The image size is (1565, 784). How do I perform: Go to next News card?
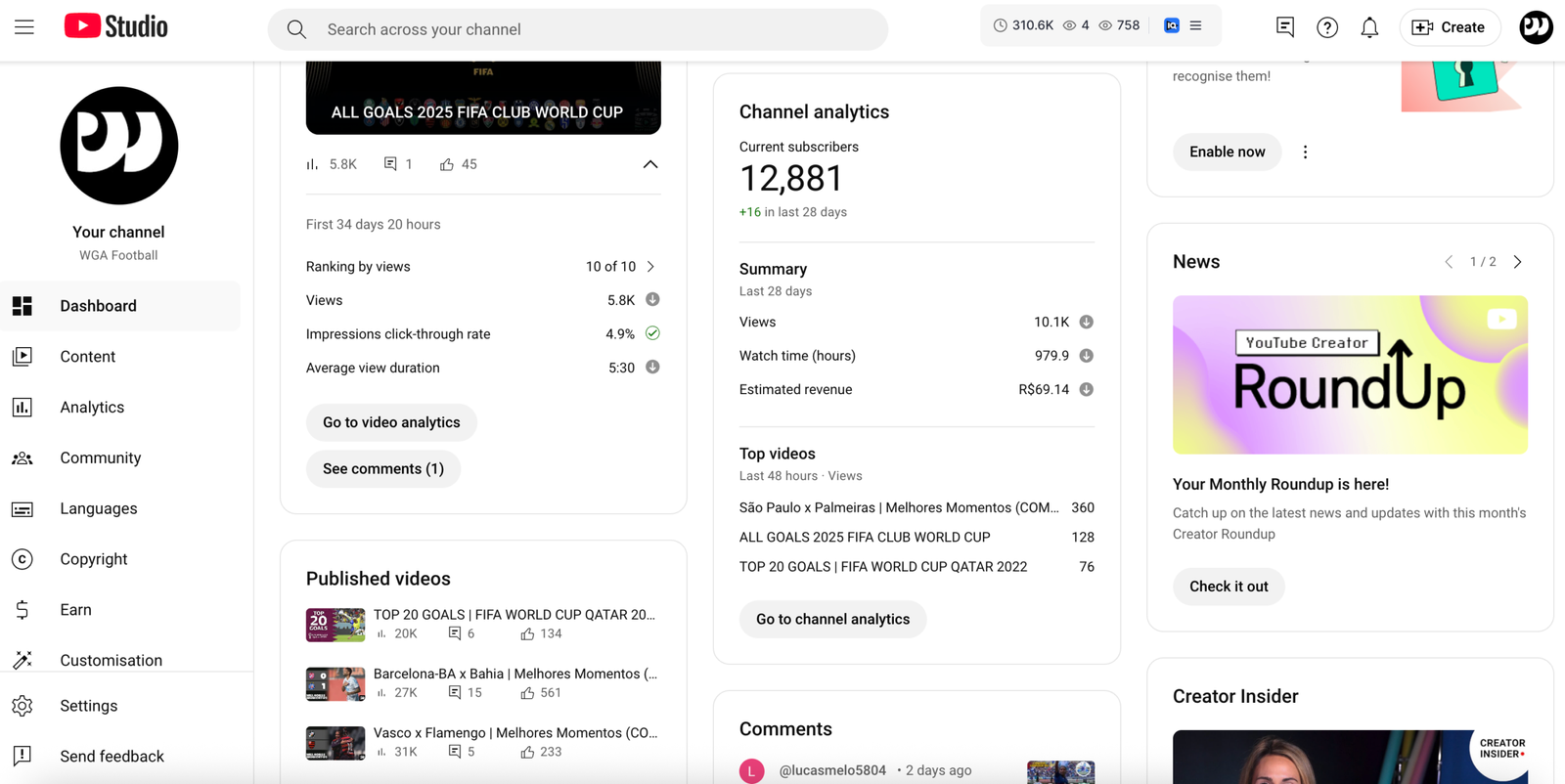pyautogui.click(x=1518, y=262)
